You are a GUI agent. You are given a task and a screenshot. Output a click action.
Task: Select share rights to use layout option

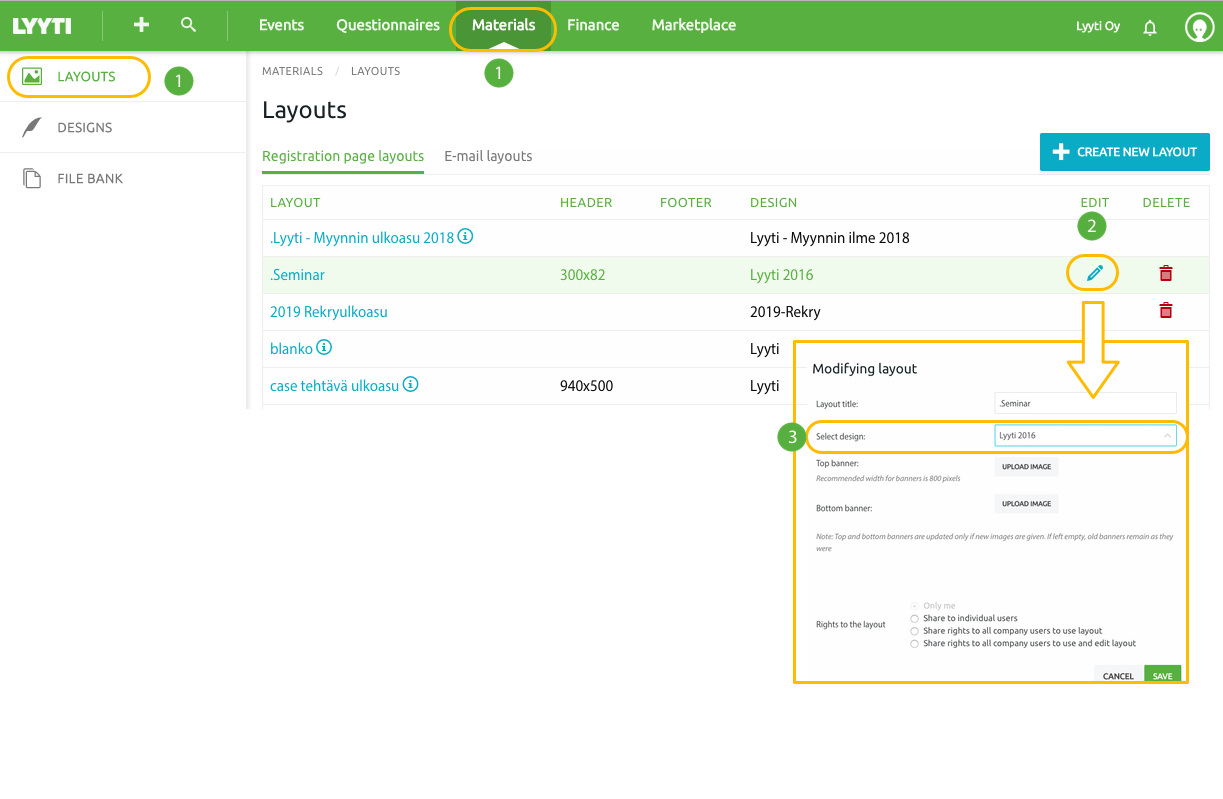coord(914,632)
